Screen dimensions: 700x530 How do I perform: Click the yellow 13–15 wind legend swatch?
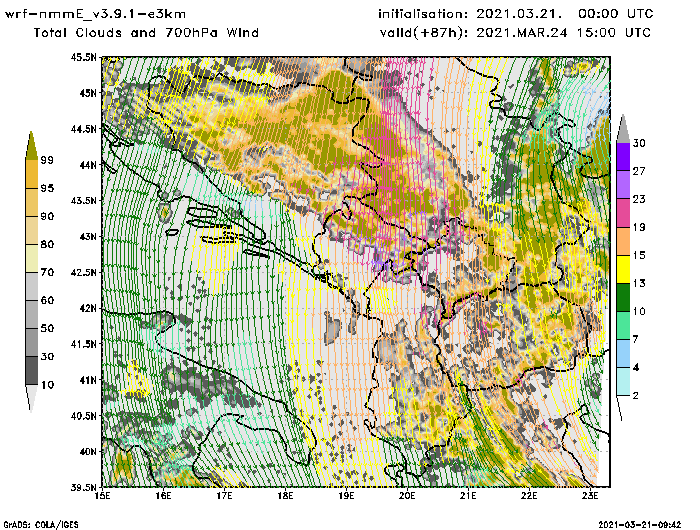point(623,269)
